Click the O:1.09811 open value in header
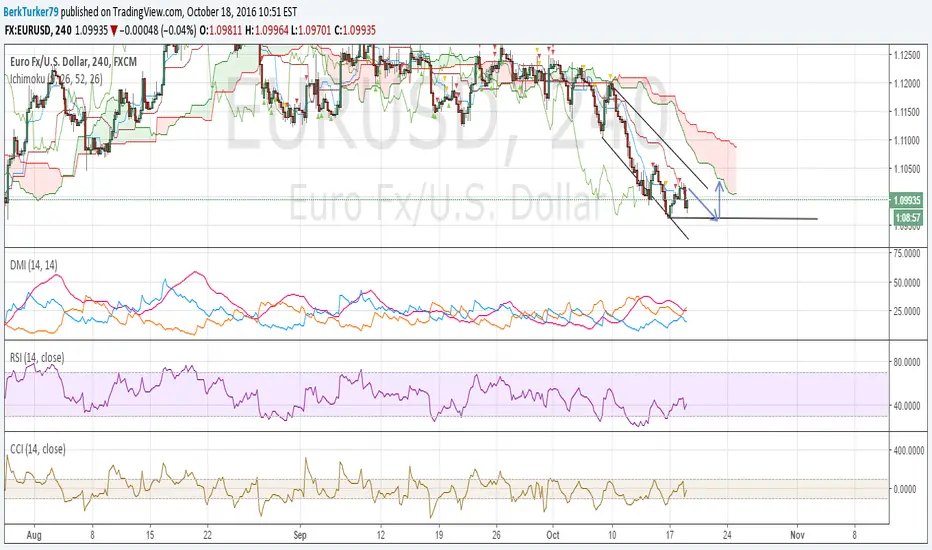The width and height of the screenshot is (932, 550). [221, 30]
